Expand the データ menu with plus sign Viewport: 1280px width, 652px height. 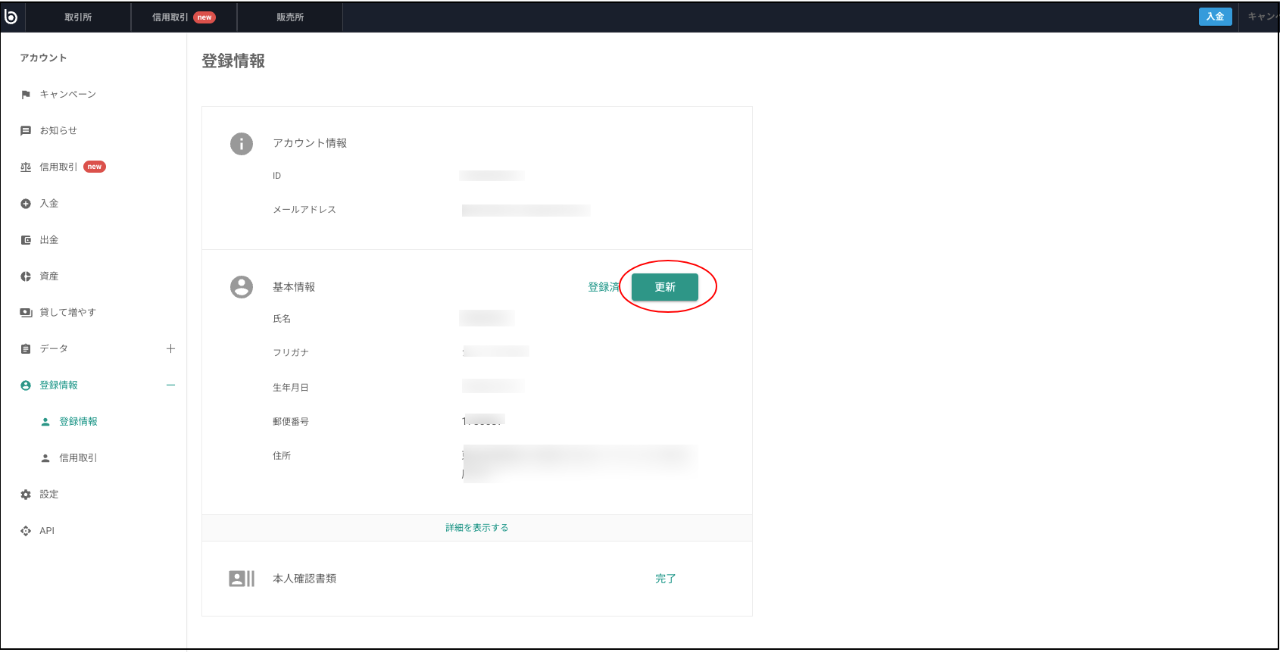coord(170,349)
